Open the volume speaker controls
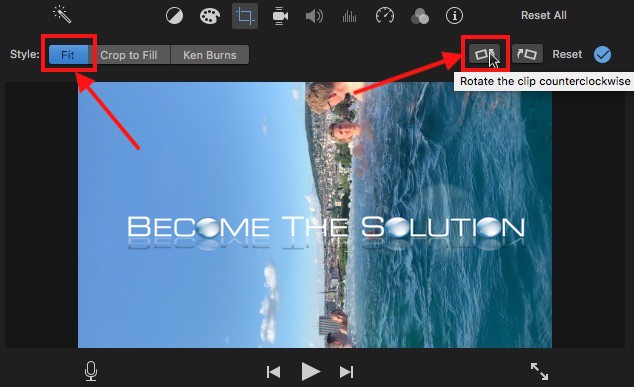This screenshot has width=634, height=387. (314, 16)
